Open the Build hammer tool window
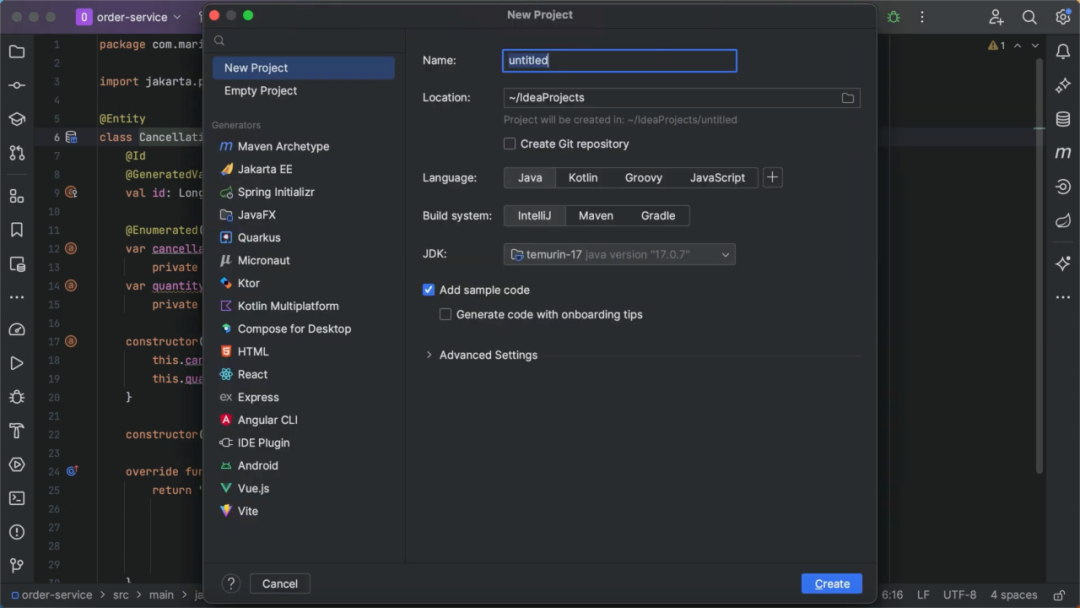1080x608 pixels. [x=17, y=430]
